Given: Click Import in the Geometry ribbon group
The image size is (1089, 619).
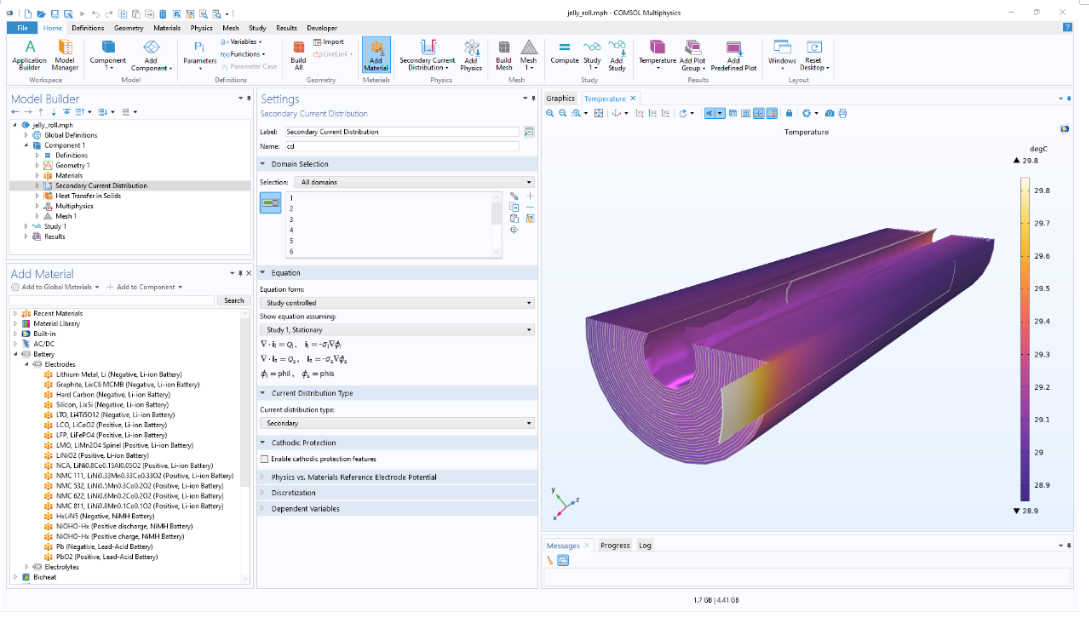Looking at the screenshot, I should (x=329, y=42).
